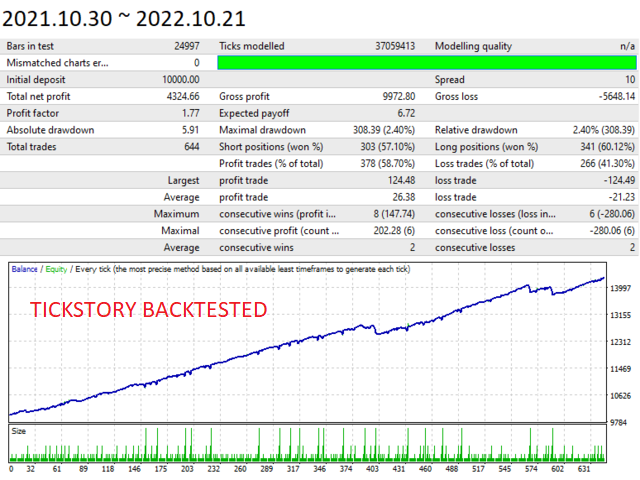Select Largest loss trade value -124.49
640x480 pixels.
[x=619, y=180]
